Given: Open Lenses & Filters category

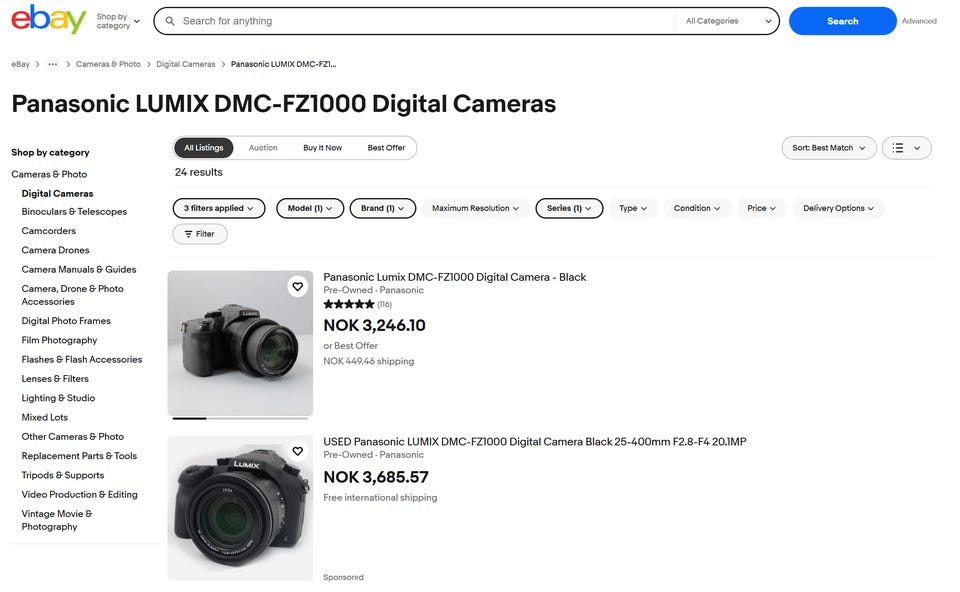Looking at the screenshot, I should pos(55,379).
